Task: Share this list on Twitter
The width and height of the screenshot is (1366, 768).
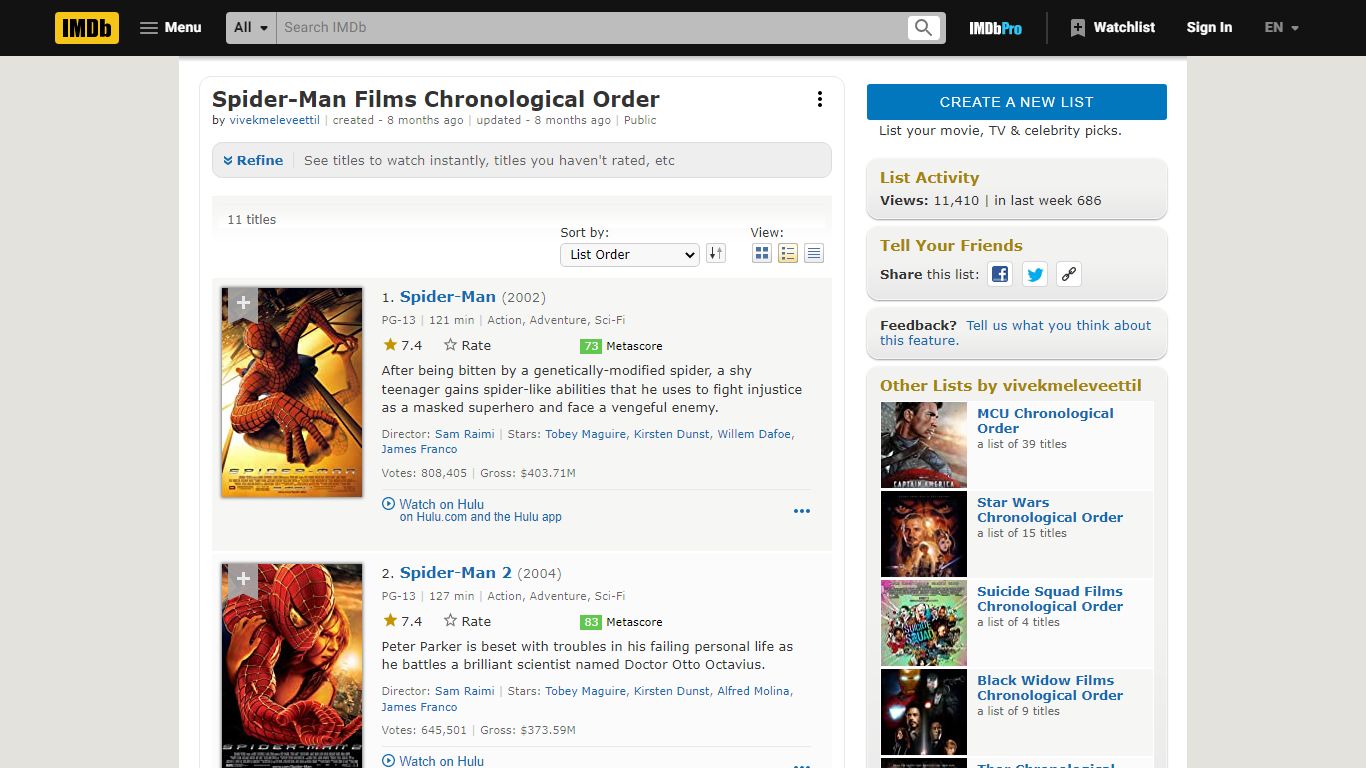Action: pyautogui.click(x=1035, y=274)
